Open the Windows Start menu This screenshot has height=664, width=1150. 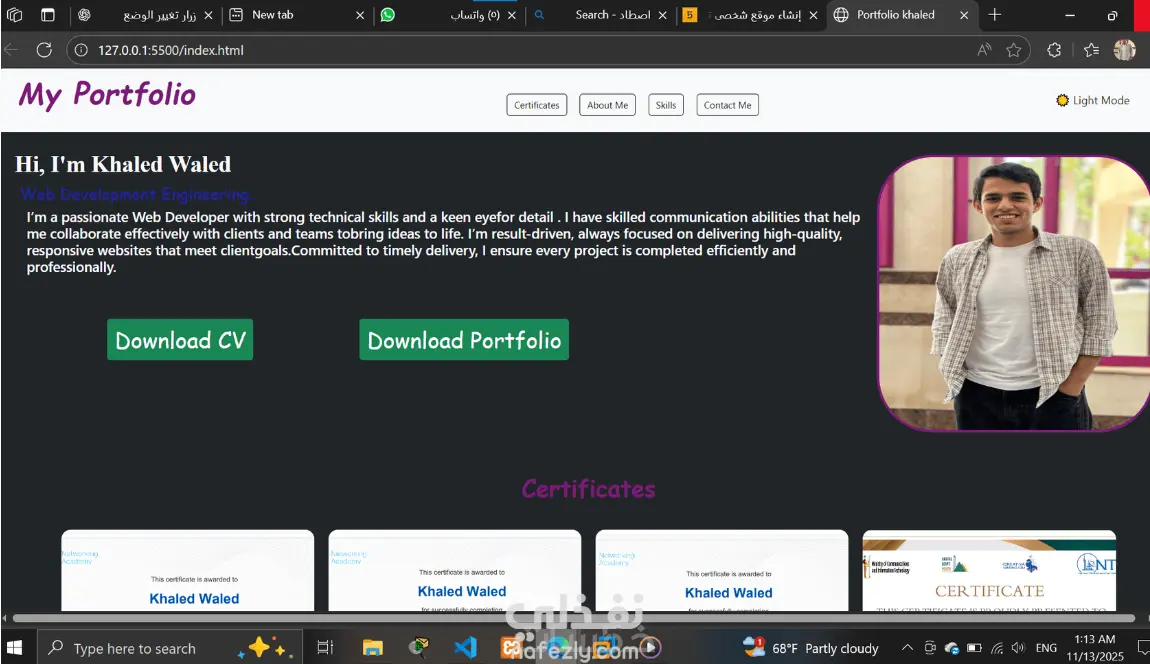[x=15, y=648]
